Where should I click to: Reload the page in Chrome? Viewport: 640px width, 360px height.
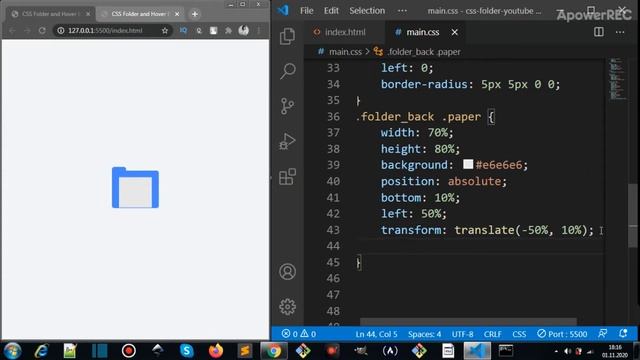42,30
